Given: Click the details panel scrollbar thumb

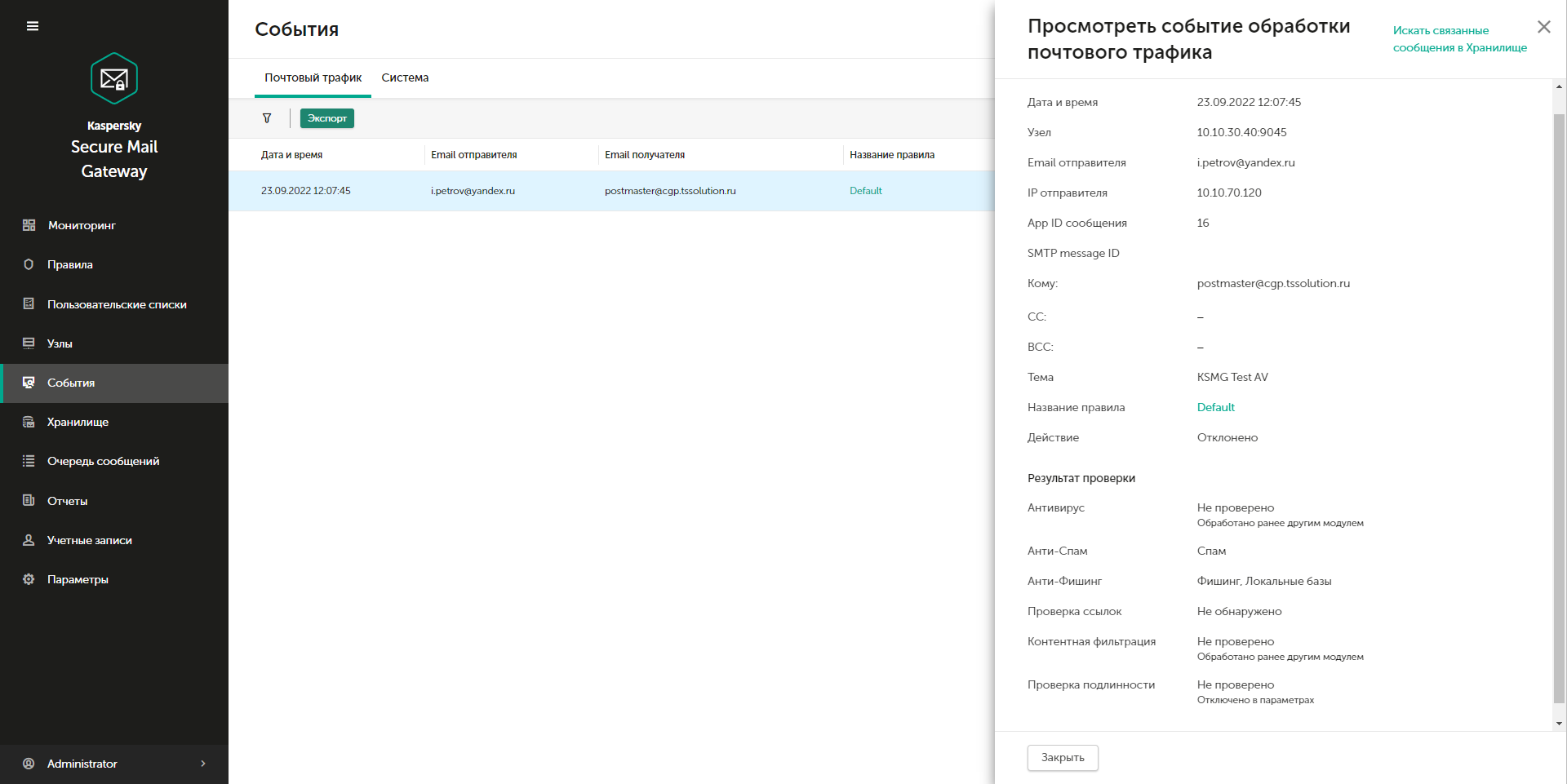Looking at the screenshot, I should click(x=1559, y=408).
